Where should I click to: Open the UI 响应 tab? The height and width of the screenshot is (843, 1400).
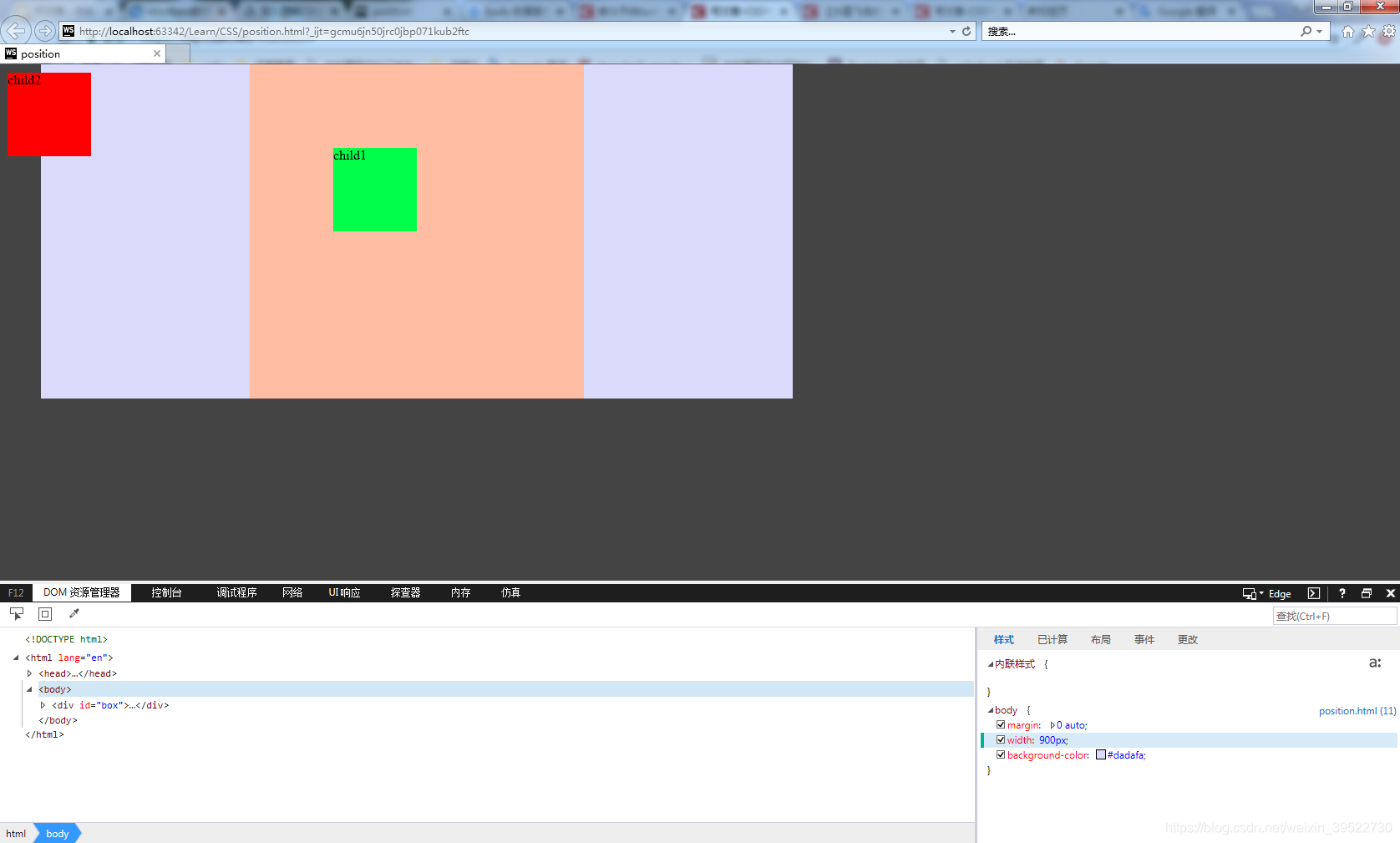click(344, 592)
